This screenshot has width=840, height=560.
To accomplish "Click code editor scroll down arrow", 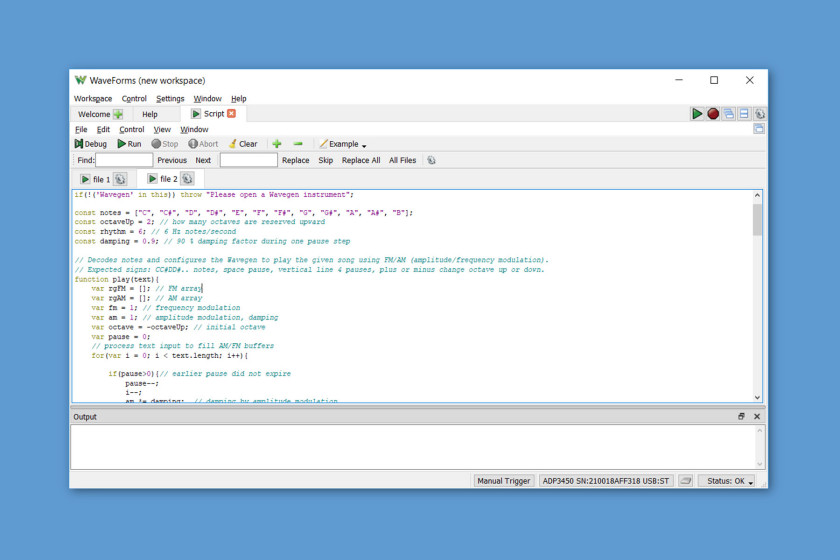I will [x=757, y=397].
